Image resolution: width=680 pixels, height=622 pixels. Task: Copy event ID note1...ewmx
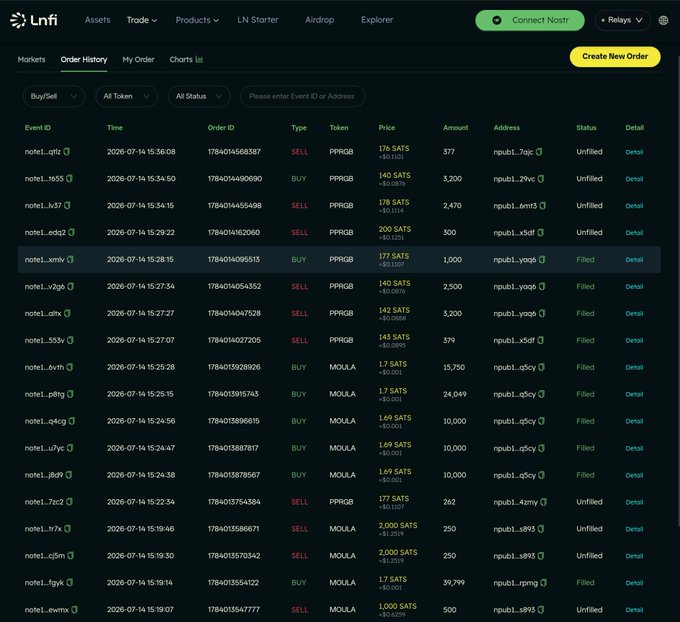click(x=75, y=609)
